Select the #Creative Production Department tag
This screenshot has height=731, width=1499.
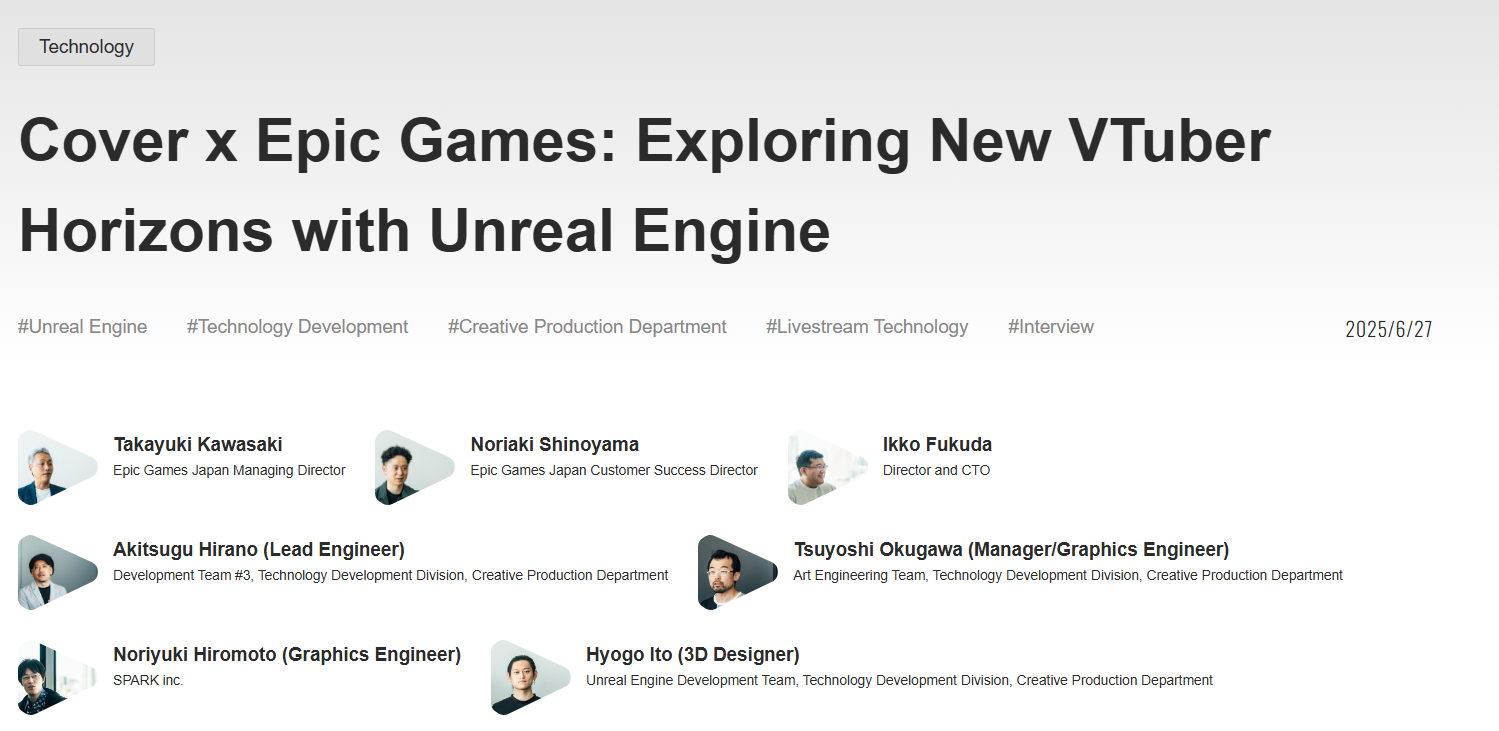tap(587, 327)
